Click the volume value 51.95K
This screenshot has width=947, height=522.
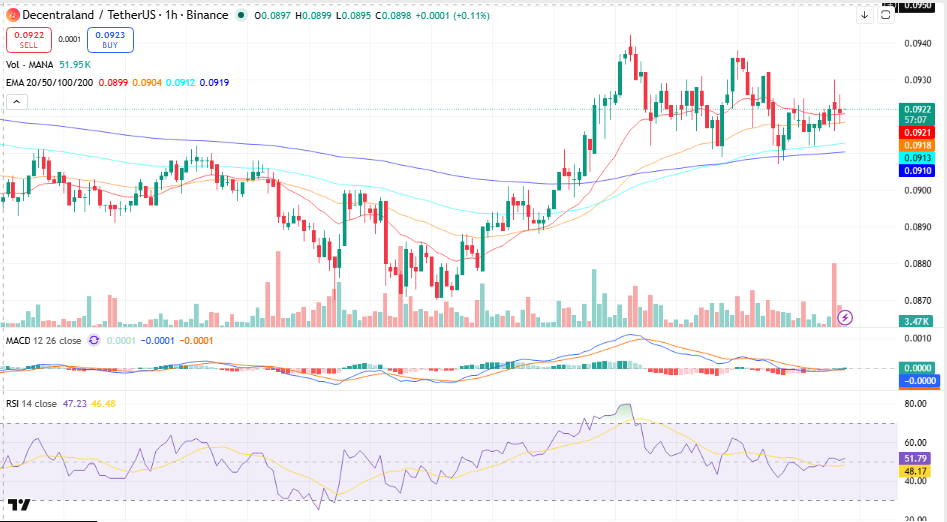[75, 65]
